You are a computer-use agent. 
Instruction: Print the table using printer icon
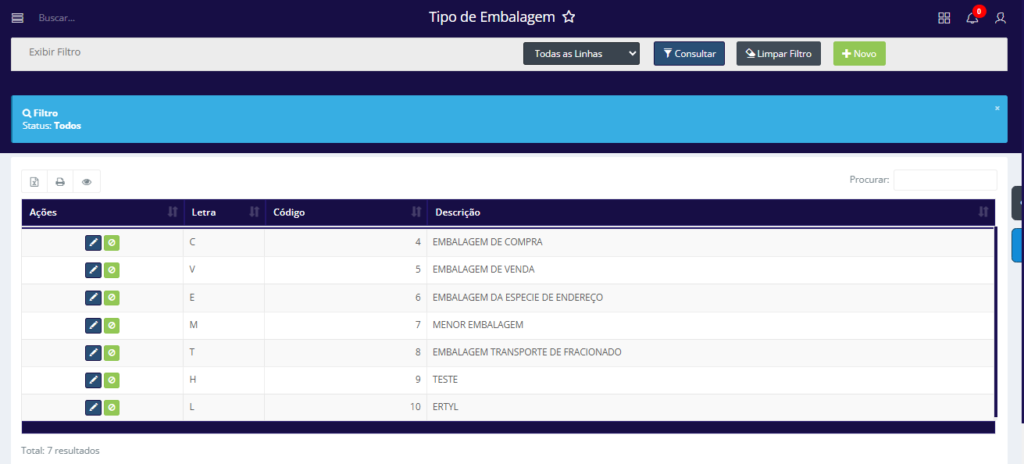click(60, 182)
